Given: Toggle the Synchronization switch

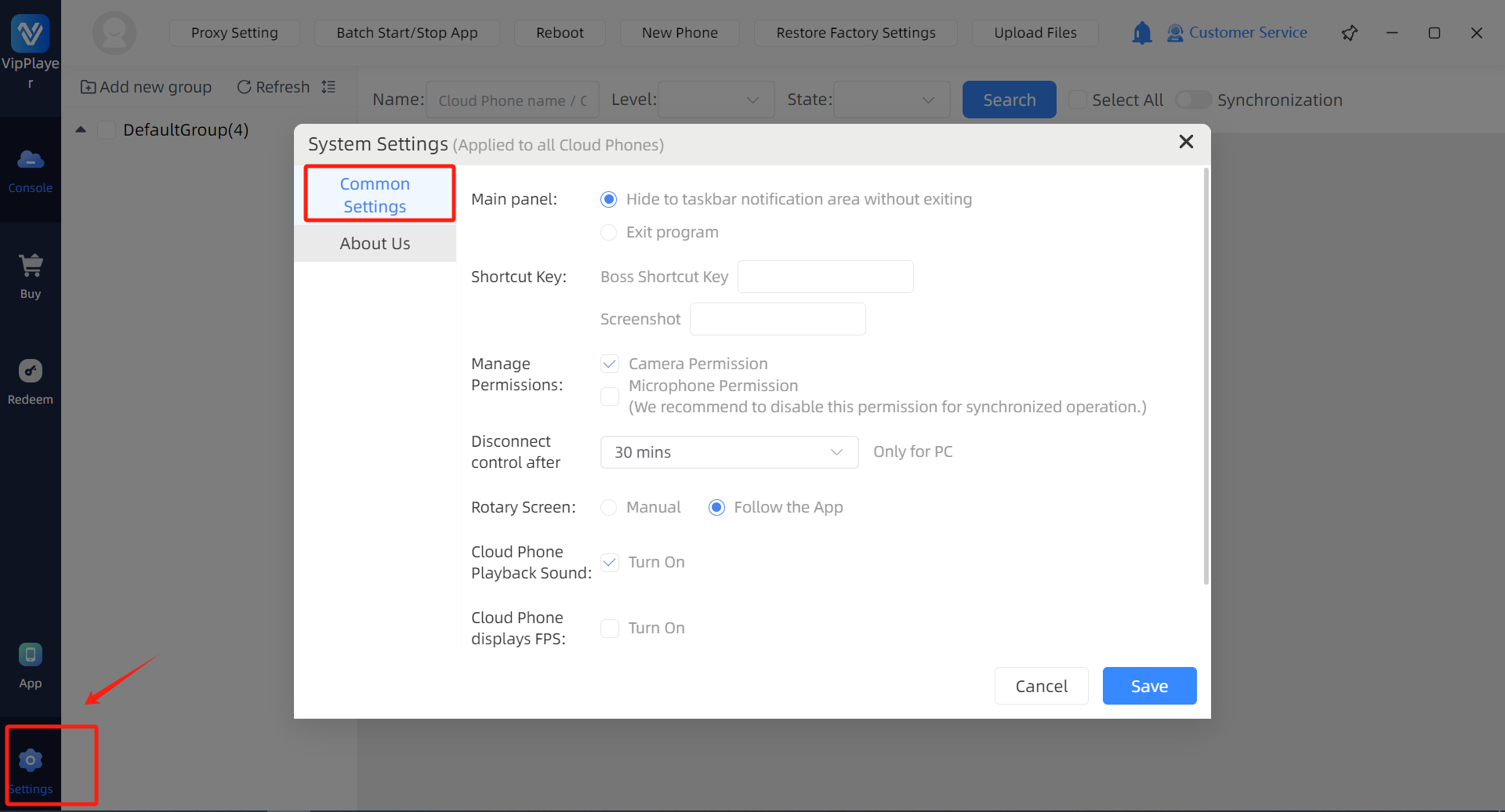Looking at the screenshot, I should click(x=1193, y=100).
